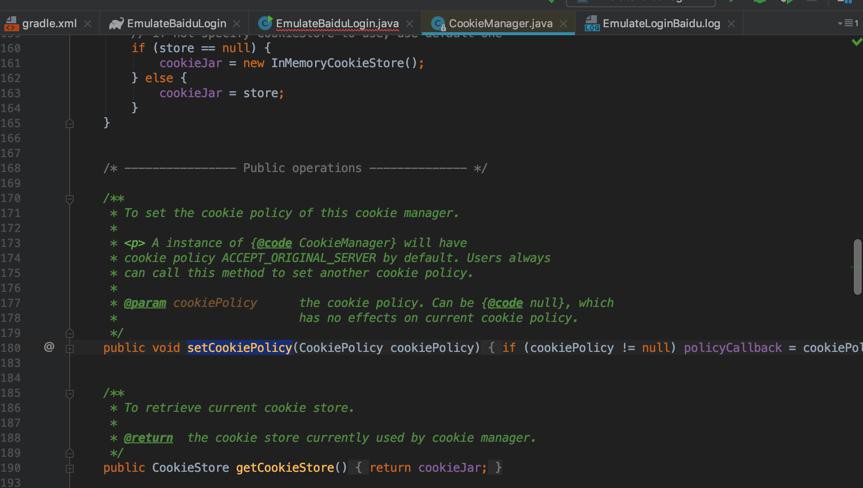Image resolution: width=863 pixels, height=488 pixels.
Task: Click the fold end marker at line 189
Action: click(69, 453)
